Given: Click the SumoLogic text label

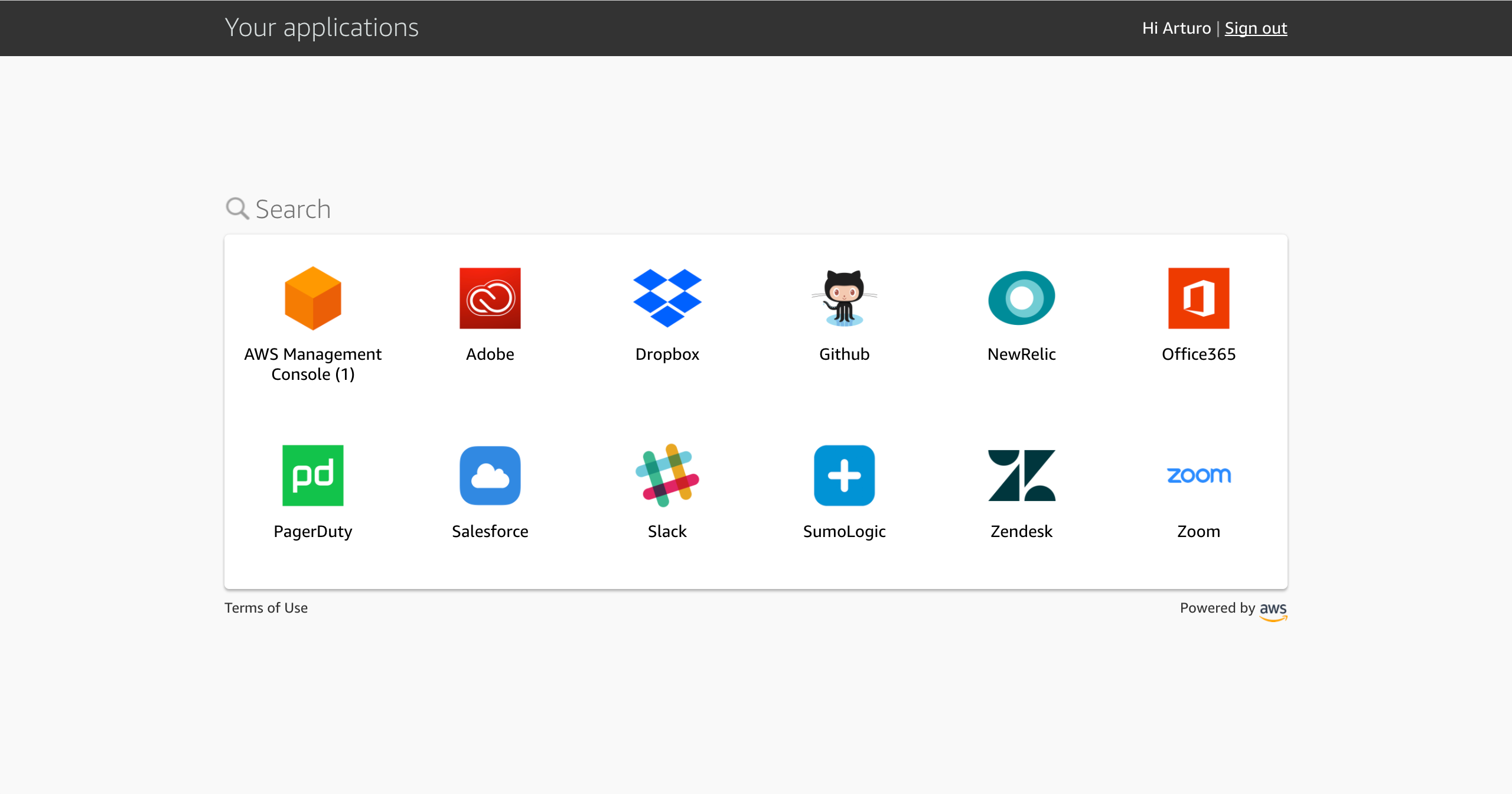Looking at the screenshot, I should pyautogui.click(x=845, y=531).
